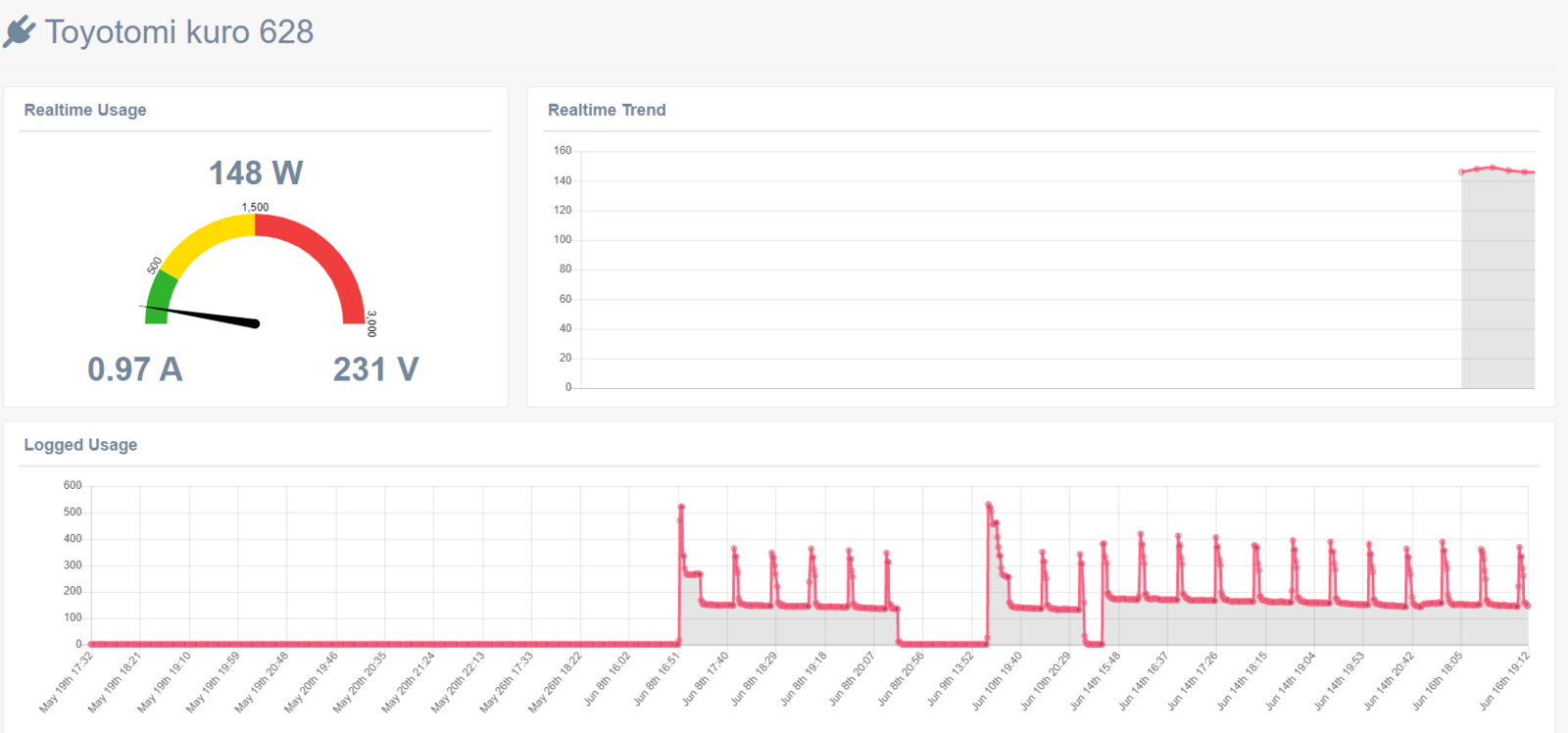
Task: Click the green segment of the gauge
Action: [160, 298]
